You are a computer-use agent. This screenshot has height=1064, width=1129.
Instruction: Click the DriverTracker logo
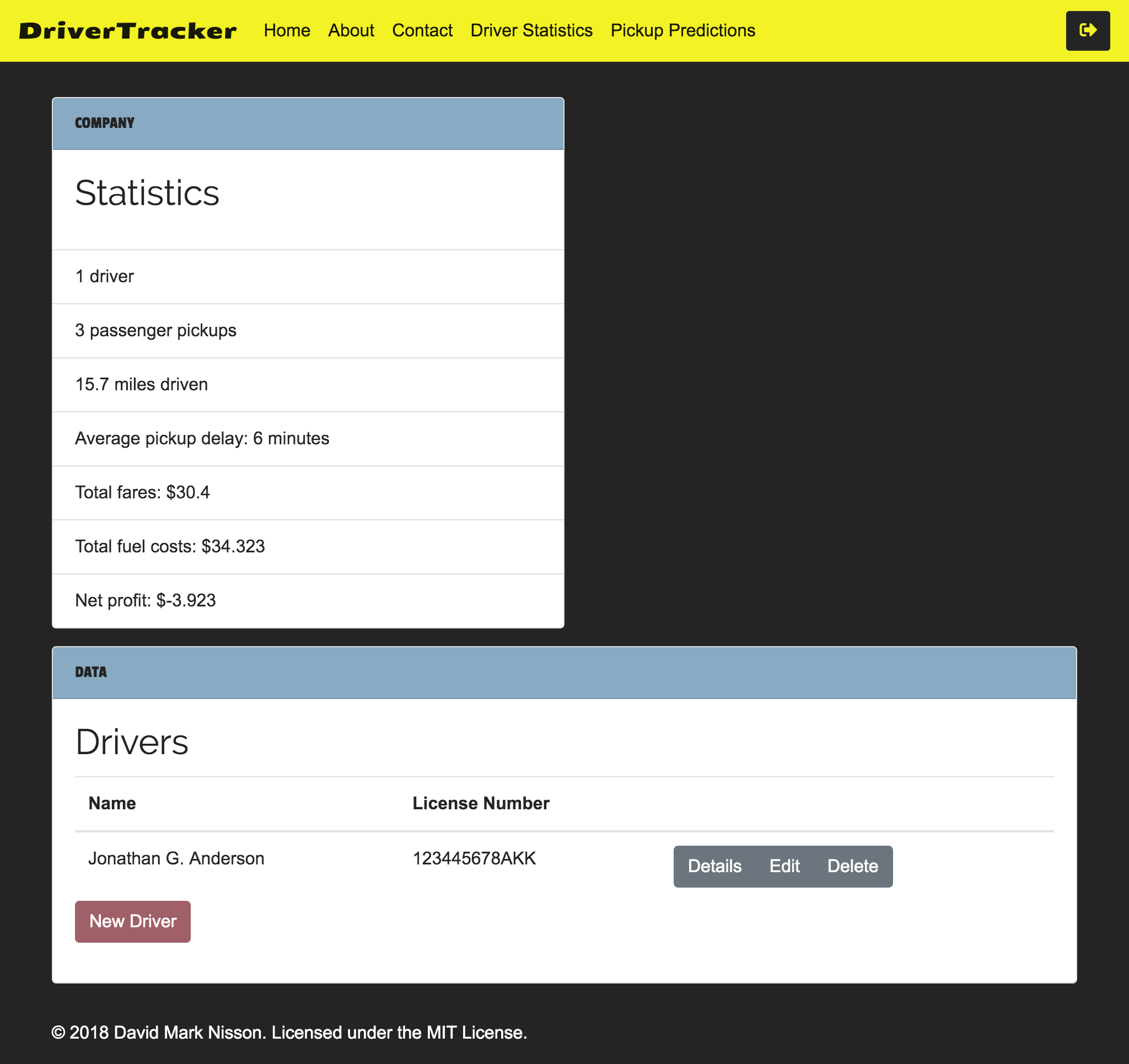click(127, 31)
